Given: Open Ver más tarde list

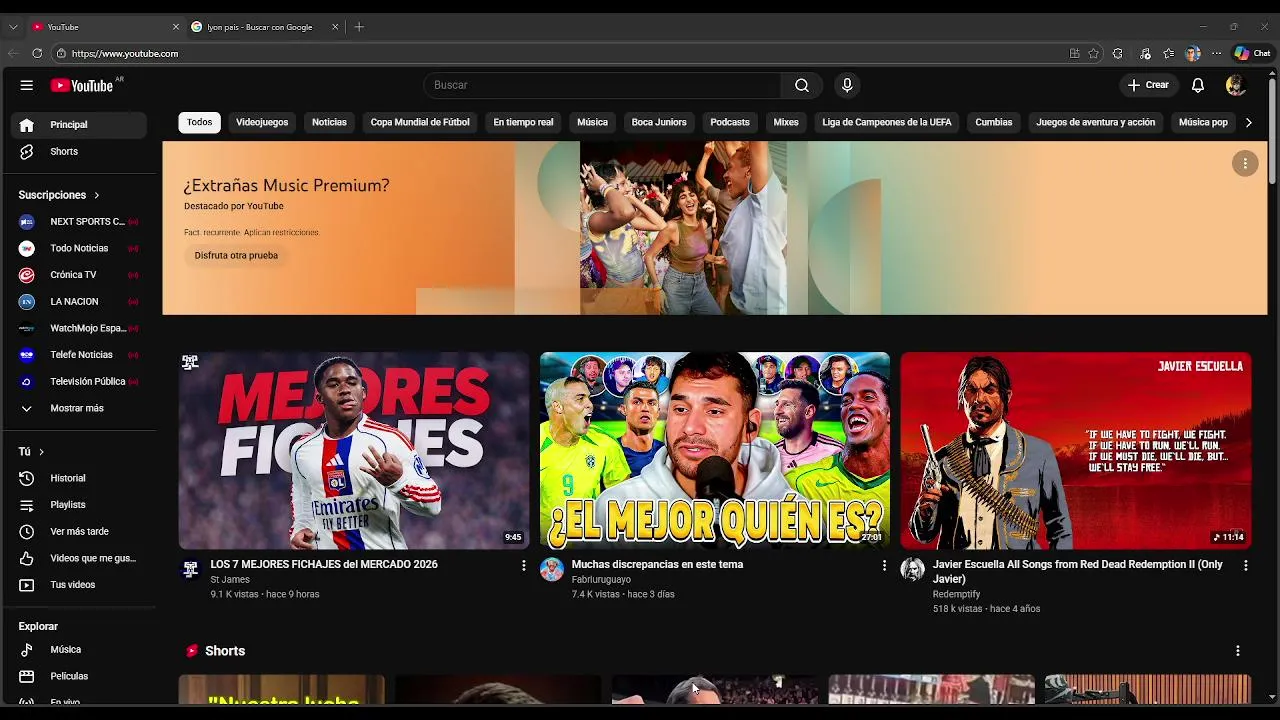Looking at the screenshot, I should 79,532.
